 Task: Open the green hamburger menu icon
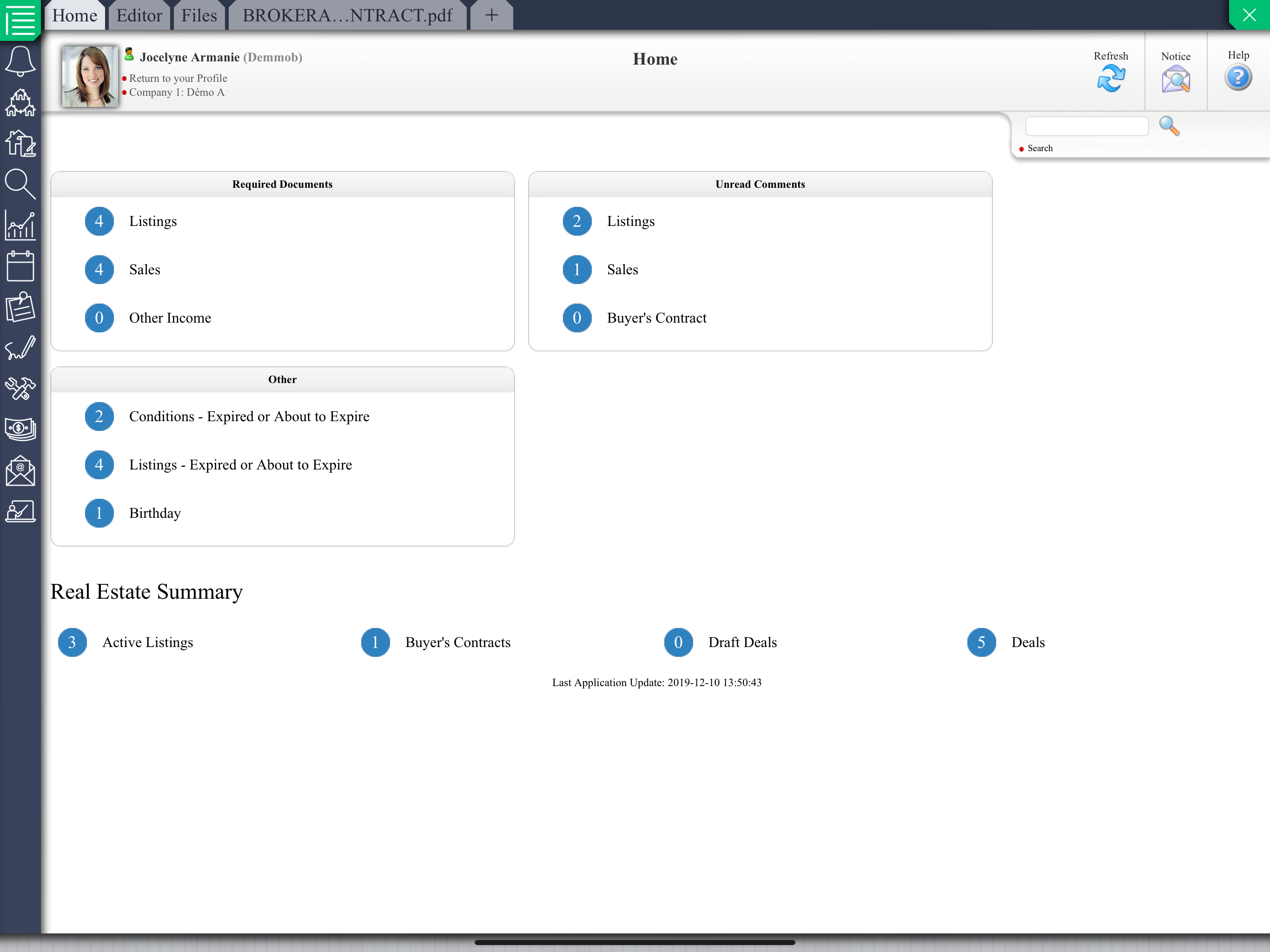click(20, 19)
